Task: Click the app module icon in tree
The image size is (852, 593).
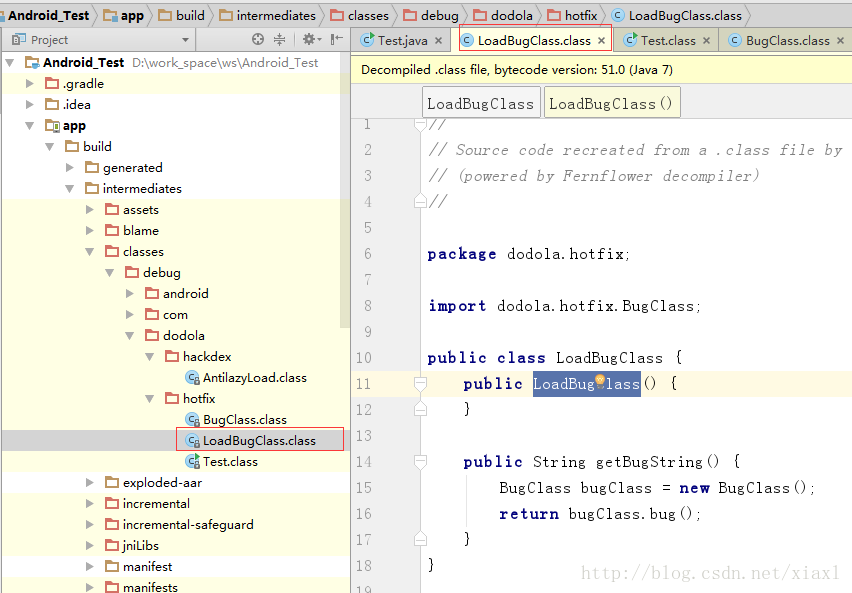Action: pyautogui.click(x=52, y=126)
